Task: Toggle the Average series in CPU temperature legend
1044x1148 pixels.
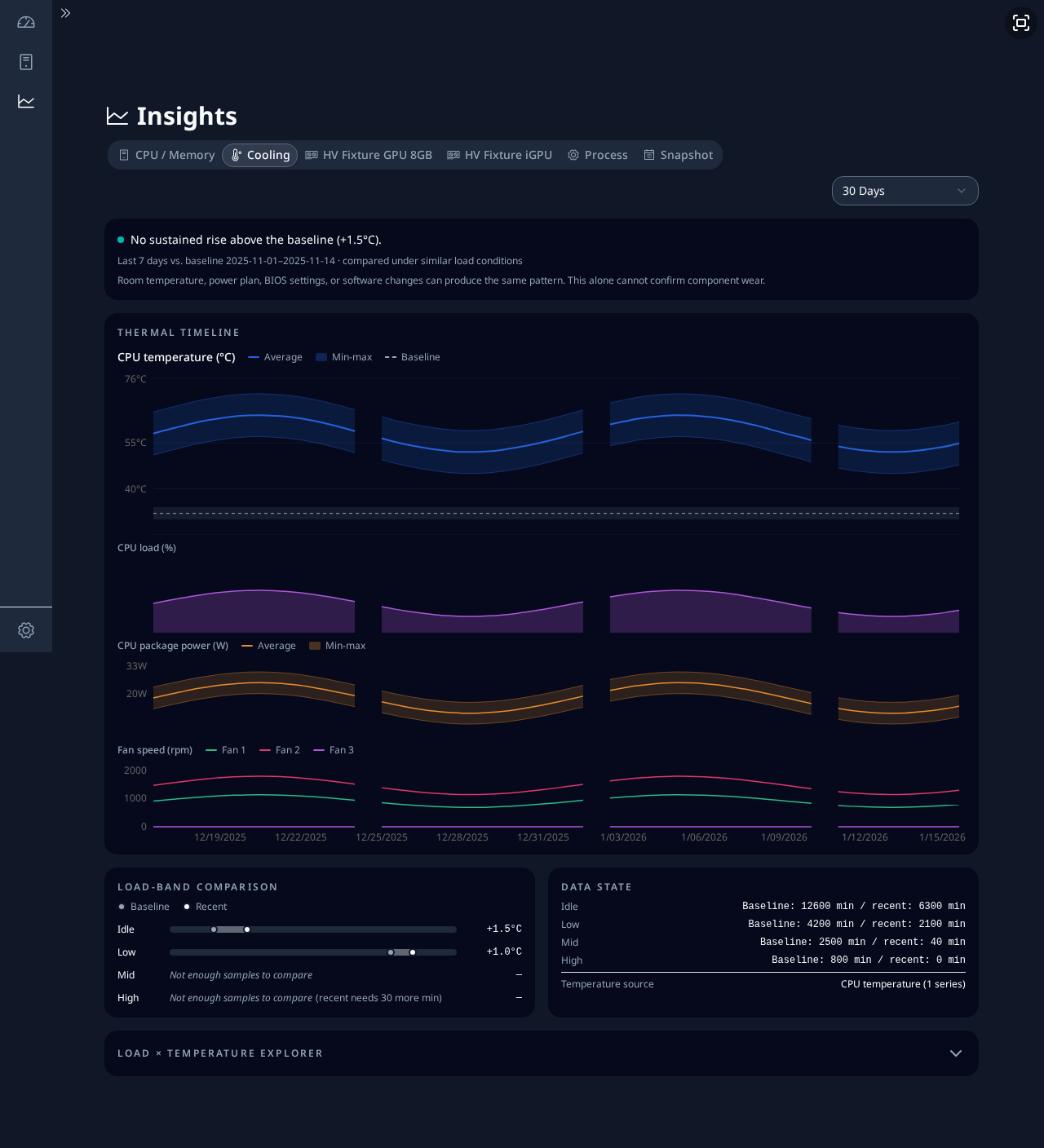Action: pyautogui.click(x=275, y=357)
